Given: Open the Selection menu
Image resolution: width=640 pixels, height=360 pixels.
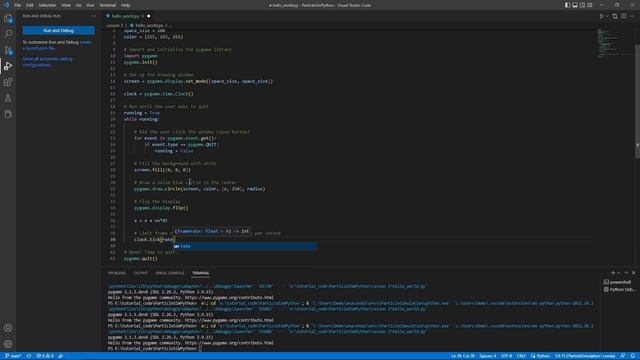Looking at the screenshot, I should click(x=47, y=5).
